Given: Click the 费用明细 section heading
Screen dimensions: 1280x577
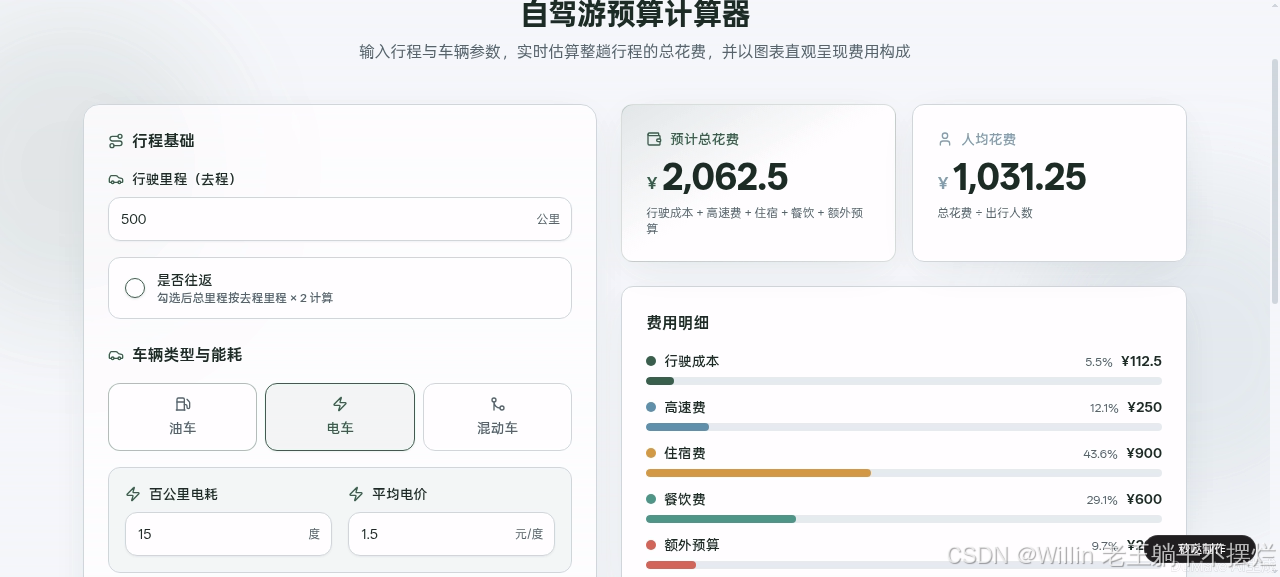Looking at the screenshot, I should point(678,323).
